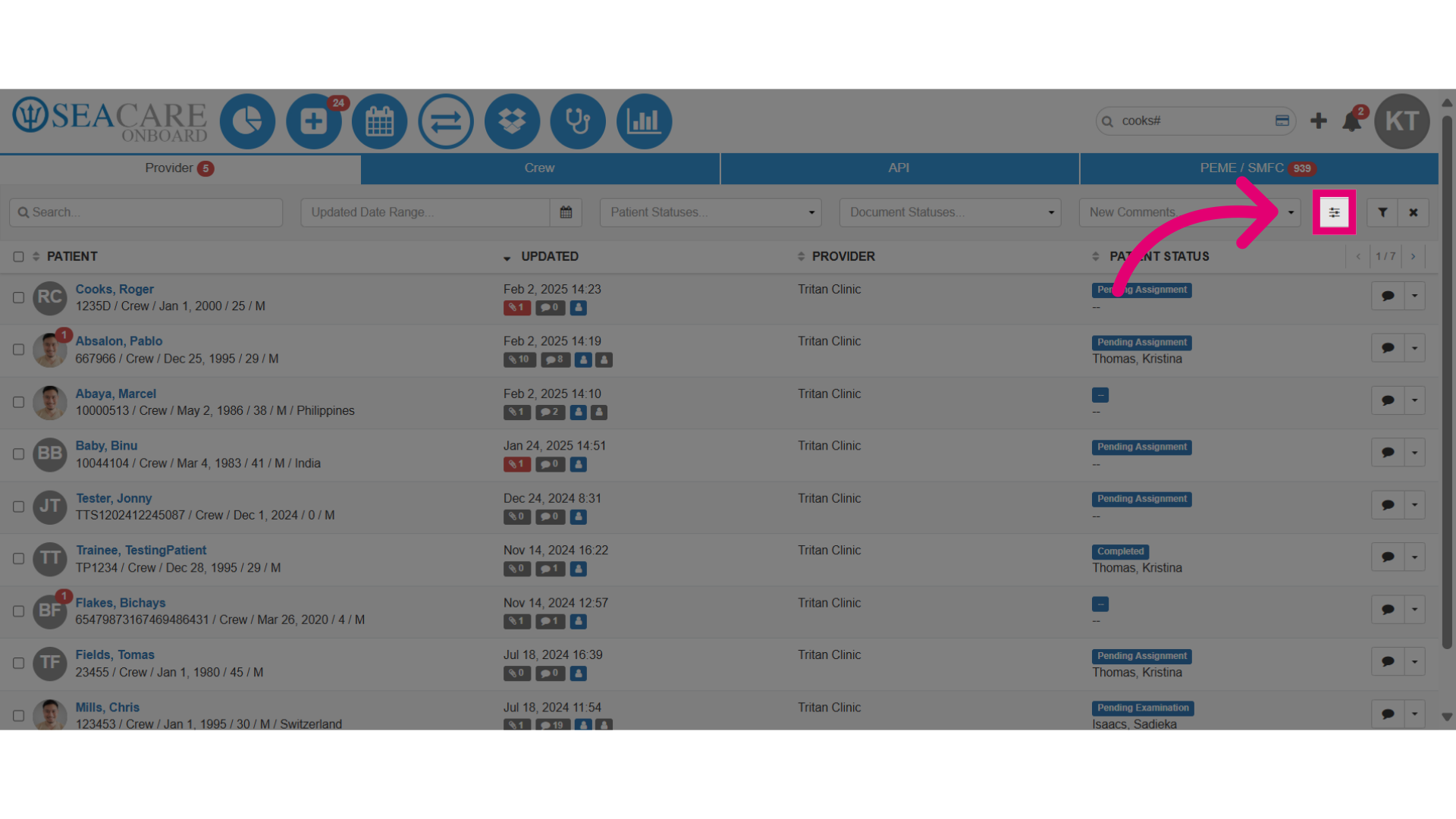Expand the Document Statuses dropdown
This screenshot has width=1456, height=819.
949,212
